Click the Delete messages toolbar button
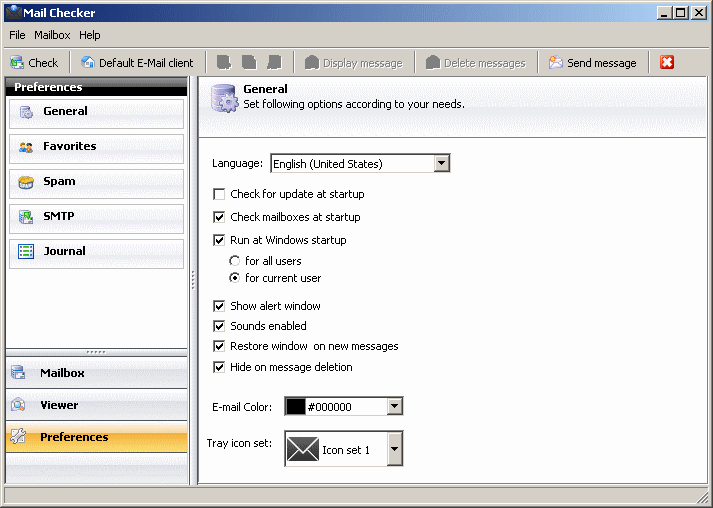Viewport: 713px width, 508px height. pyautogui.click(x=476, y=62)
